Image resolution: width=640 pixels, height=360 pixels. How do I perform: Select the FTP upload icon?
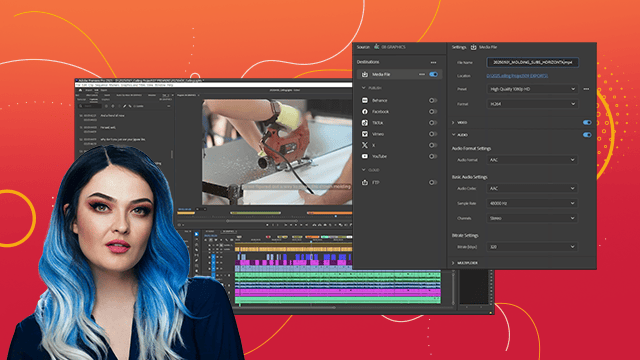pos(364,182)
